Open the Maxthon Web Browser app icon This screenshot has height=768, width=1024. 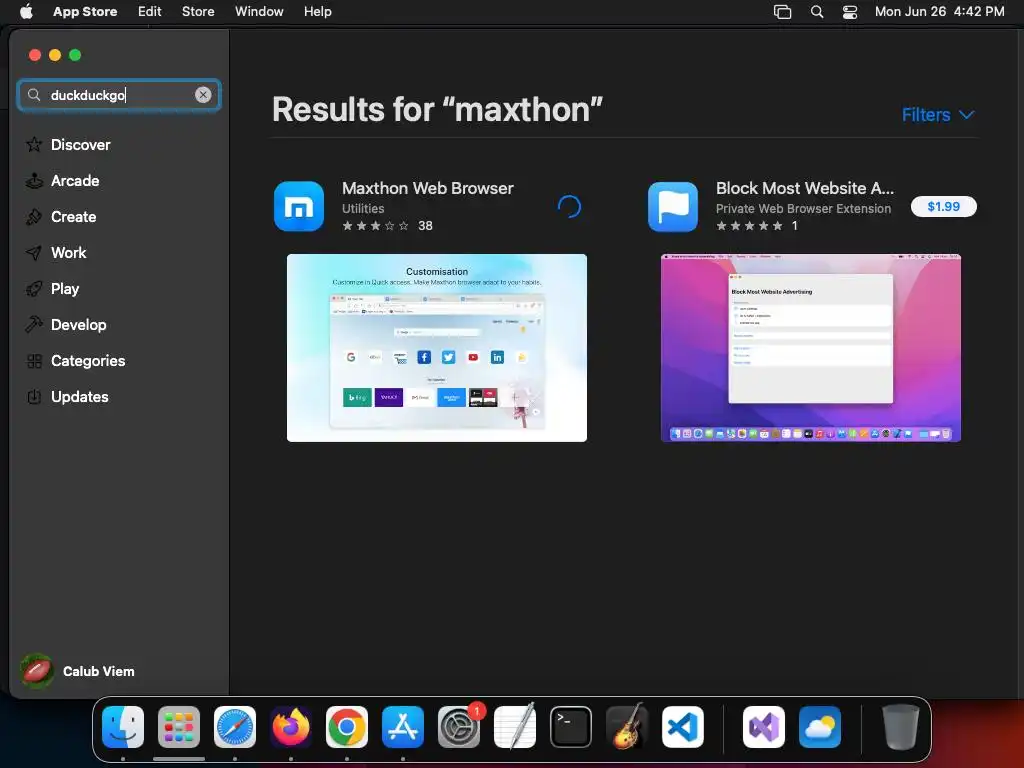tap(299, 206)
